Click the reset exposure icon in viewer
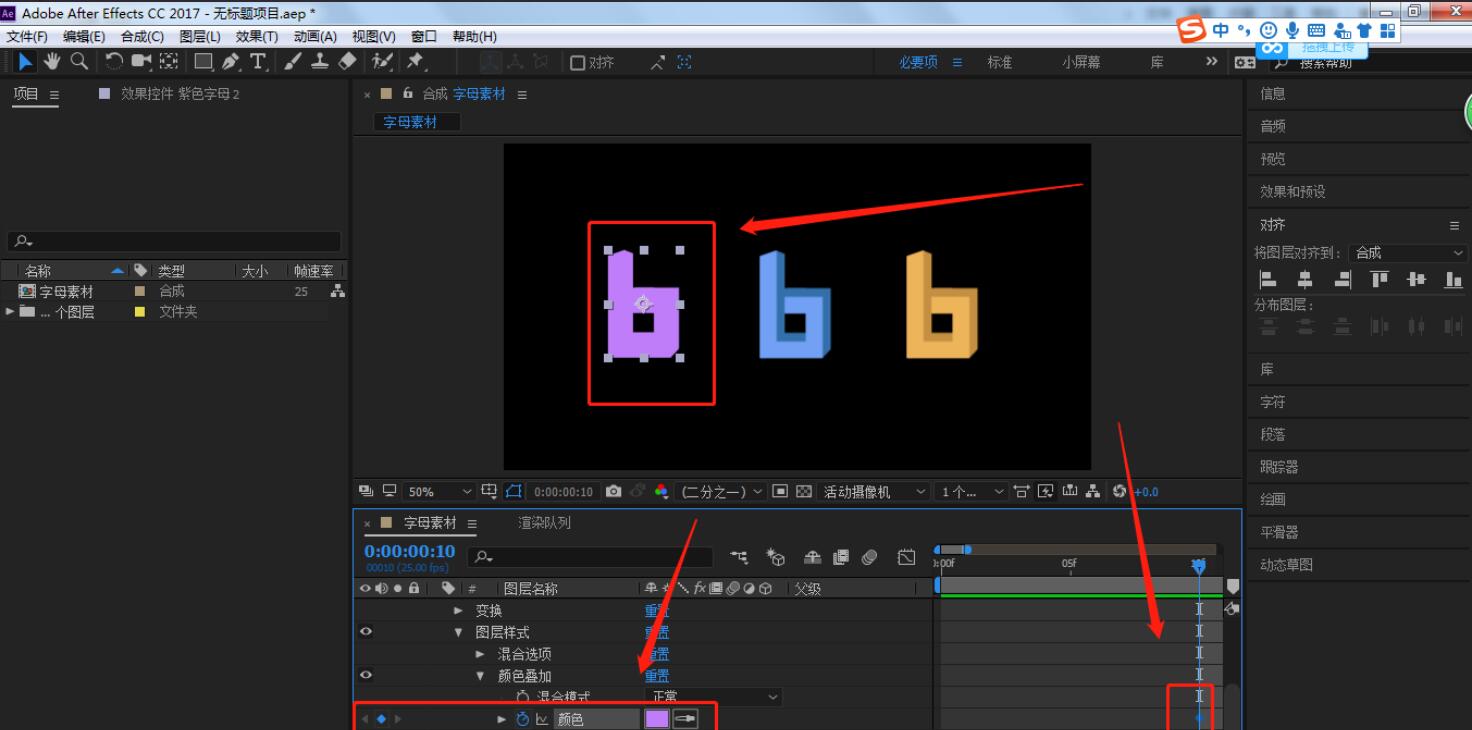1472x730 pixels. pos(1119,491)
